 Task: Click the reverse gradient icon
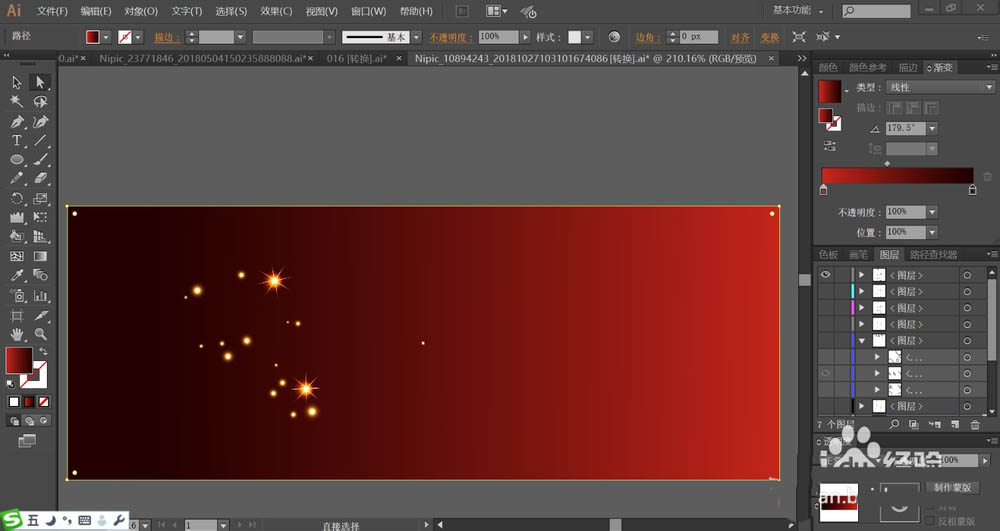[x=830, y=146]
